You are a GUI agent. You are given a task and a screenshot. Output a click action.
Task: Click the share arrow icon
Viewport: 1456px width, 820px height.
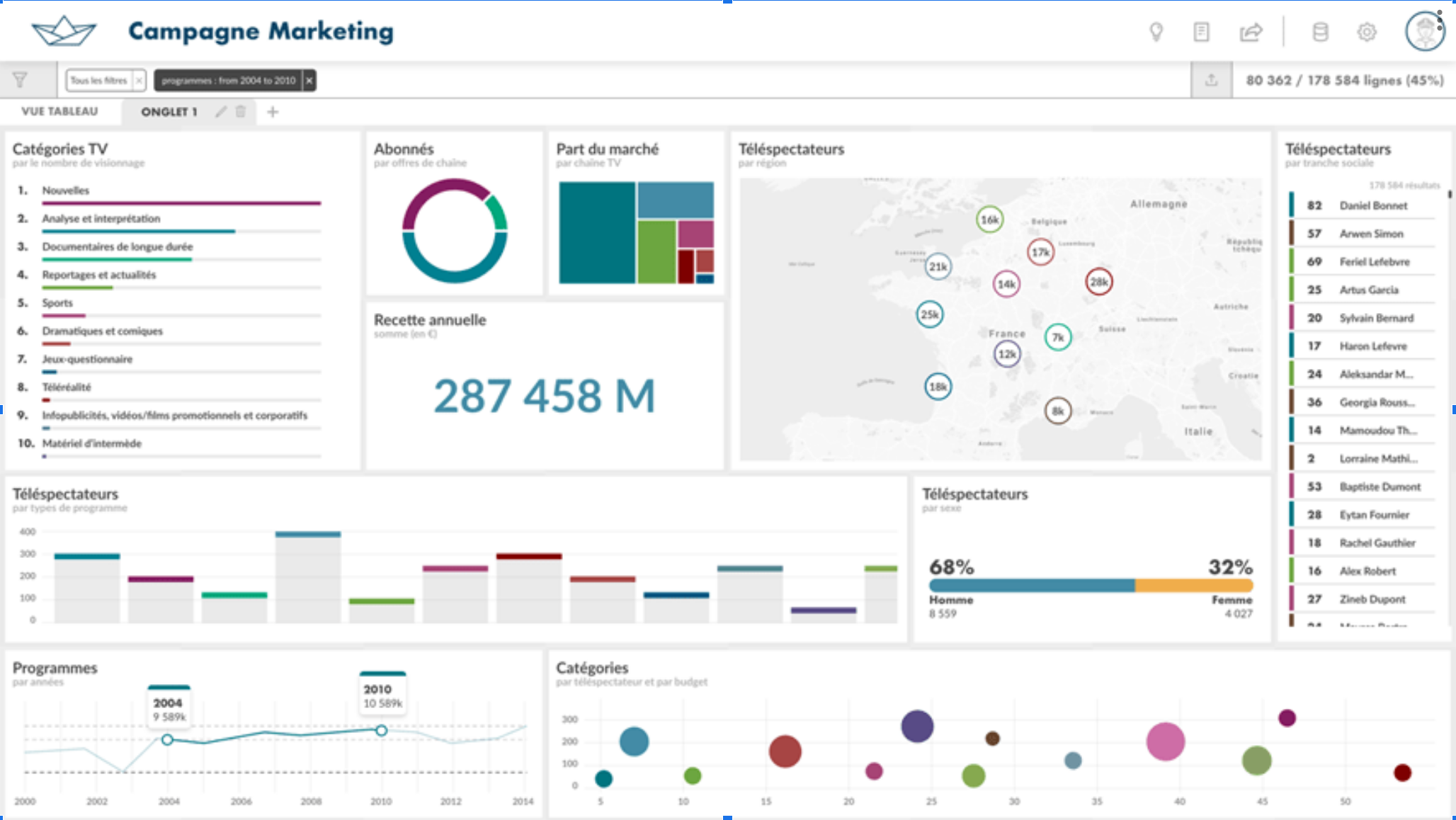coord(1251,32)
